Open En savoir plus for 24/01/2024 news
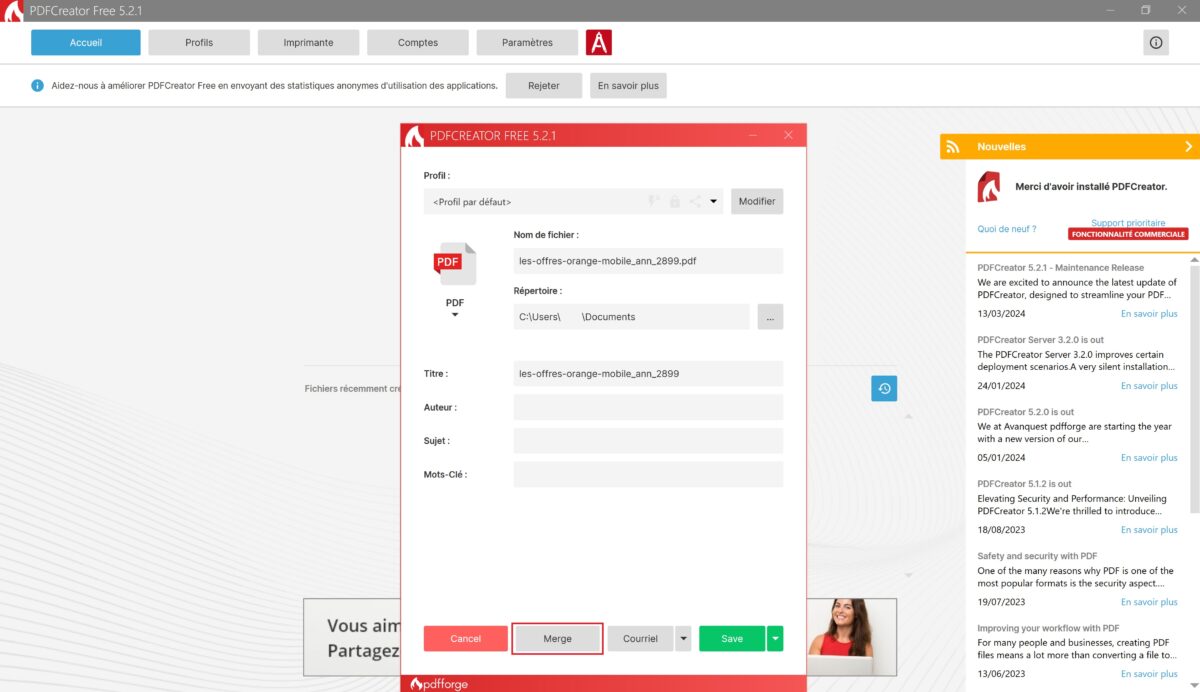1200x692 pixels. point(1149,386)
